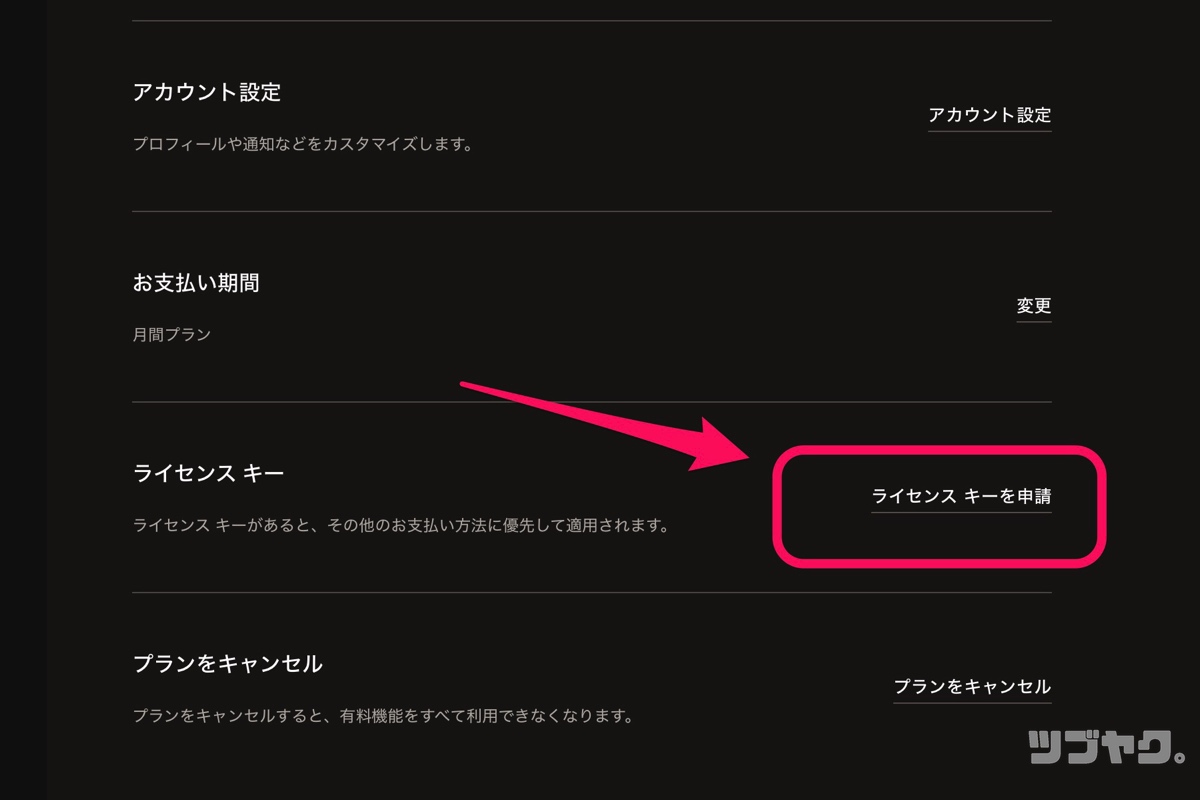Click the プランをキャンセル section heading

228,664
